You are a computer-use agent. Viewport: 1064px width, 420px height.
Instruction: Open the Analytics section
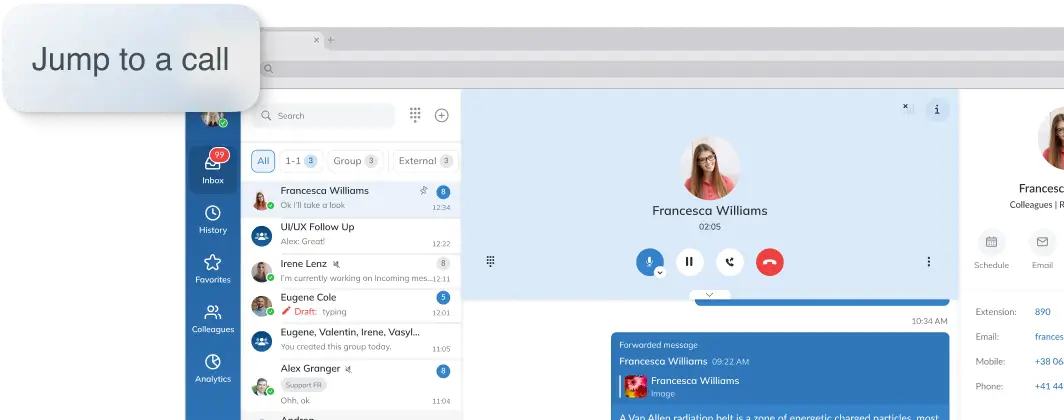212,368
